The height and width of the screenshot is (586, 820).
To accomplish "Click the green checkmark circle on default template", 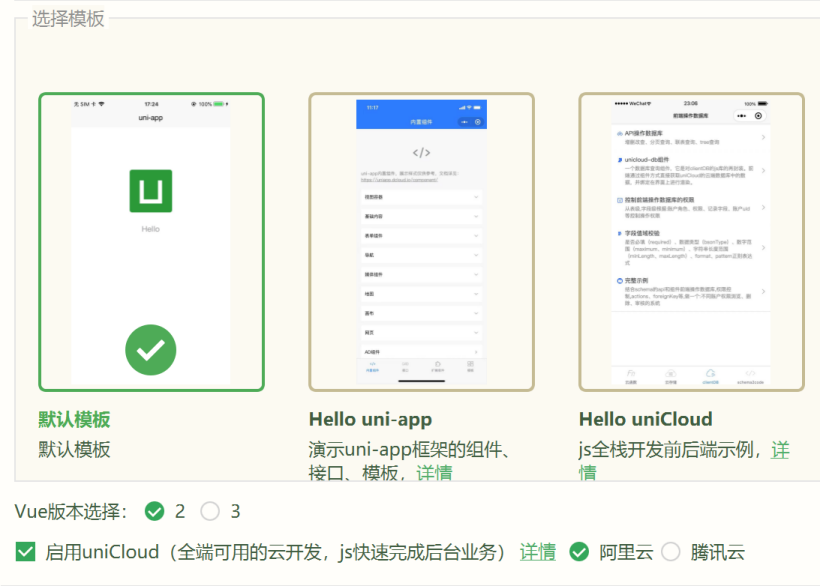I will pos(151,349).
